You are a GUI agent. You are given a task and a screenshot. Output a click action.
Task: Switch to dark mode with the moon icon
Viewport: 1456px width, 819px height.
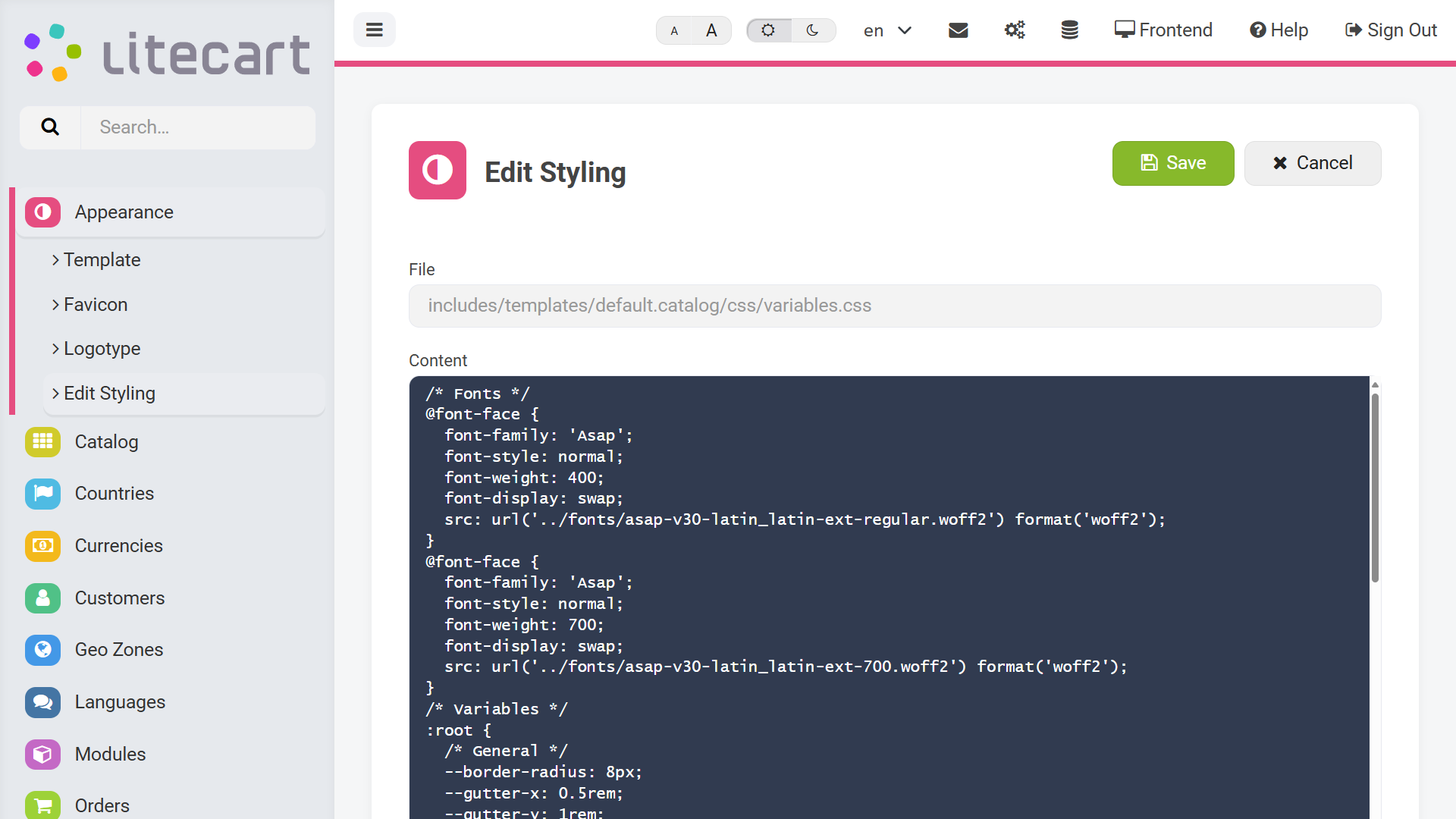pyautogui.click(x=813, y=30)
